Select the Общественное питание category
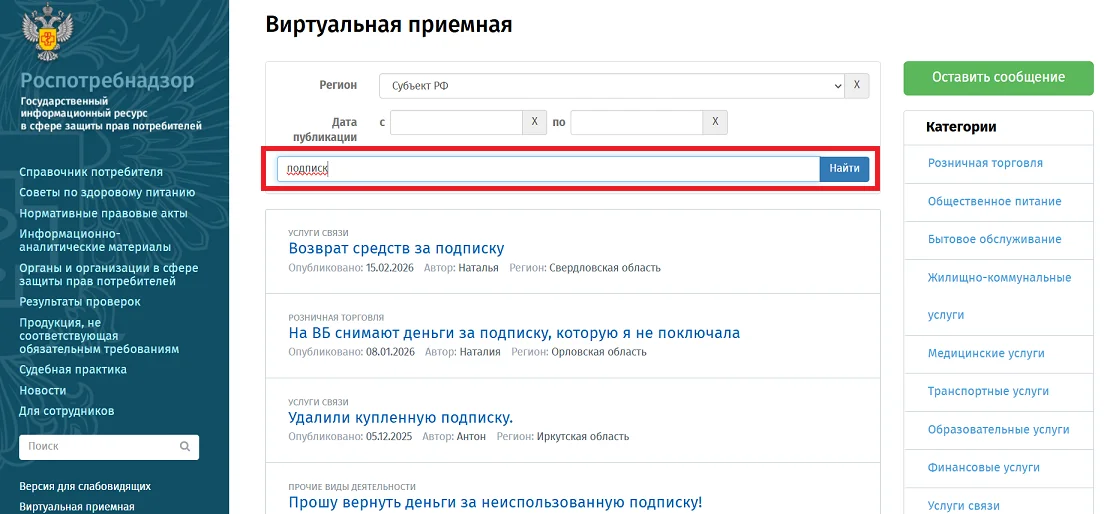The height and width of the screenshot is (514, 1107). click(994, 201)
